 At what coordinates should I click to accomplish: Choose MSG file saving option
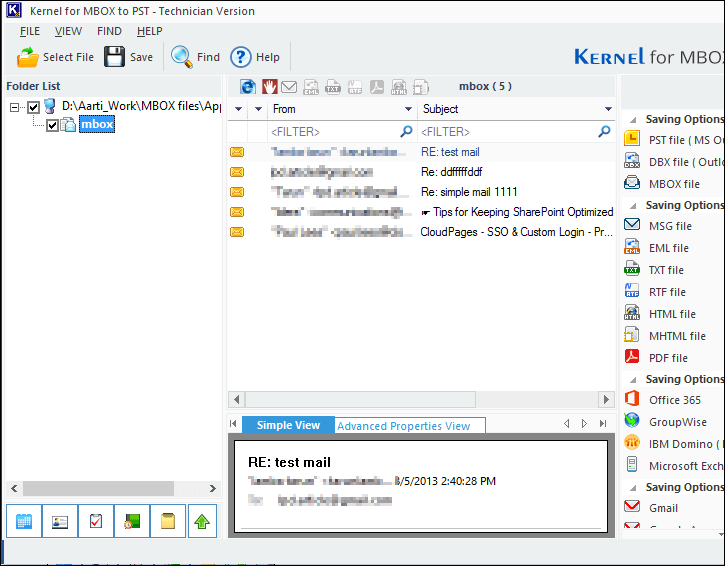coord(657,226)
